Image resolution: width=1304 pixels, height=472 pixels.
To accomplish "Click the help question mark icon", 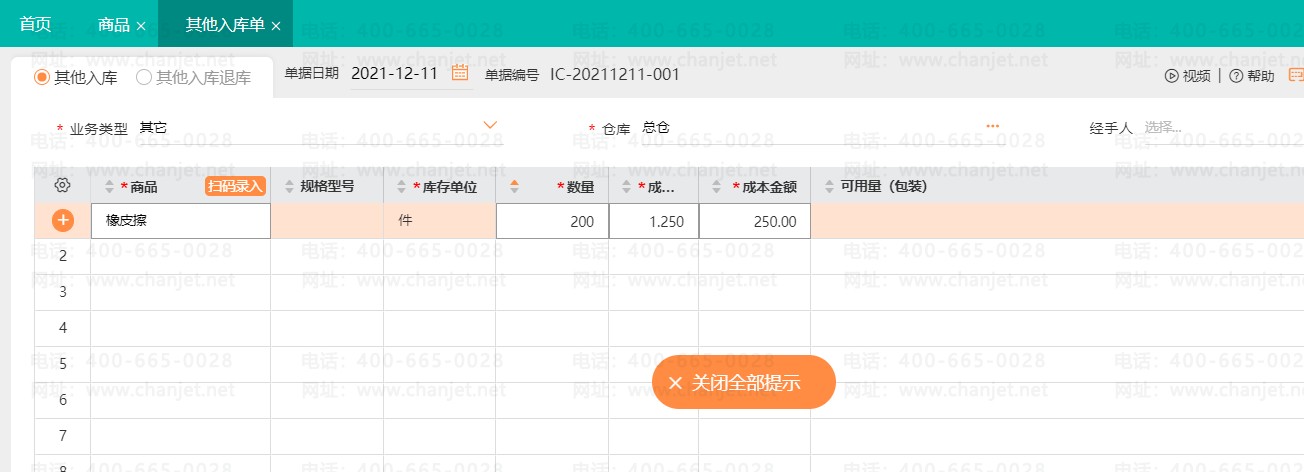I will point(1236,75).
